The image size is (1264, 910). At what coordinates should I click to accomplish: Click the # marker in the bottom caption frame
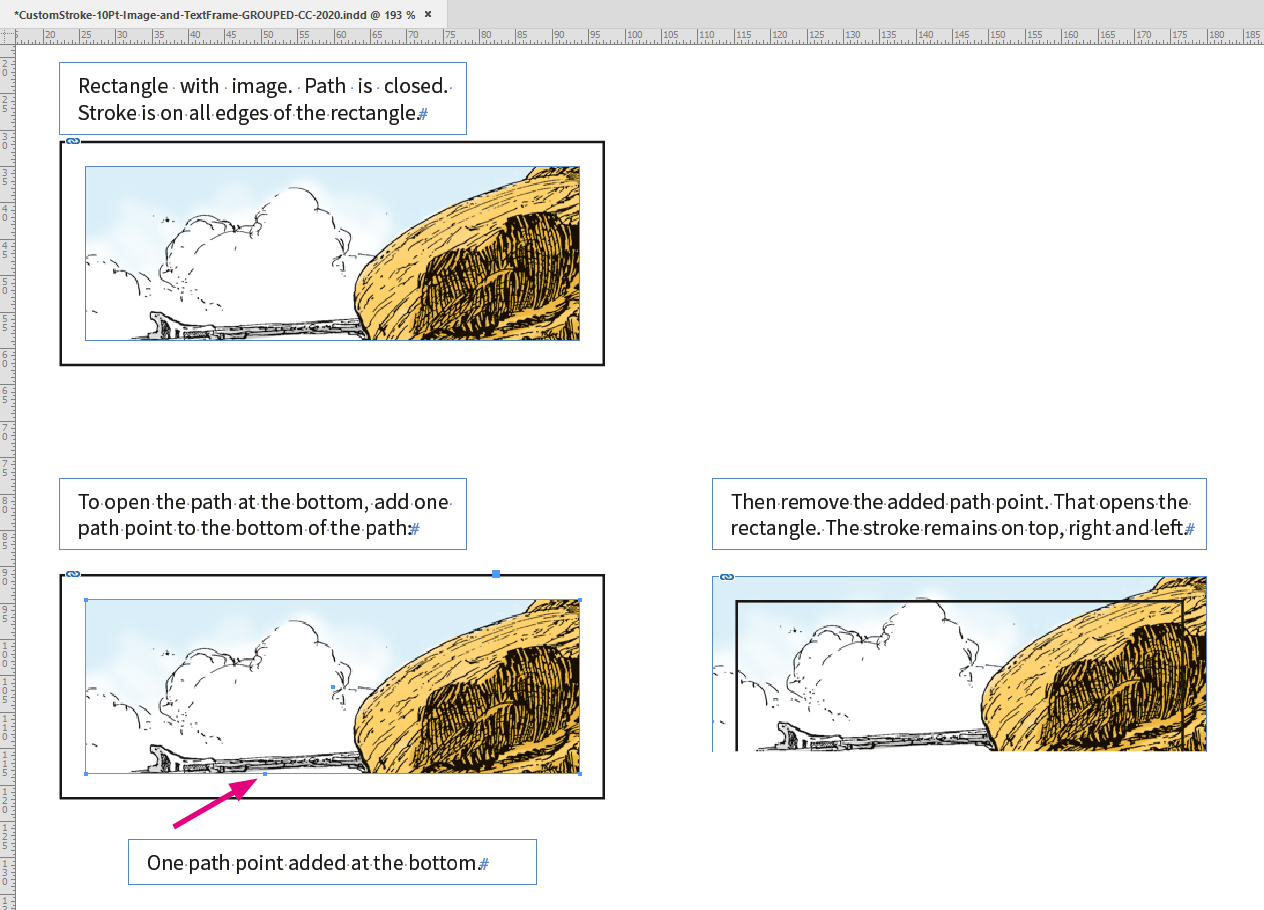tap(485, 862)
